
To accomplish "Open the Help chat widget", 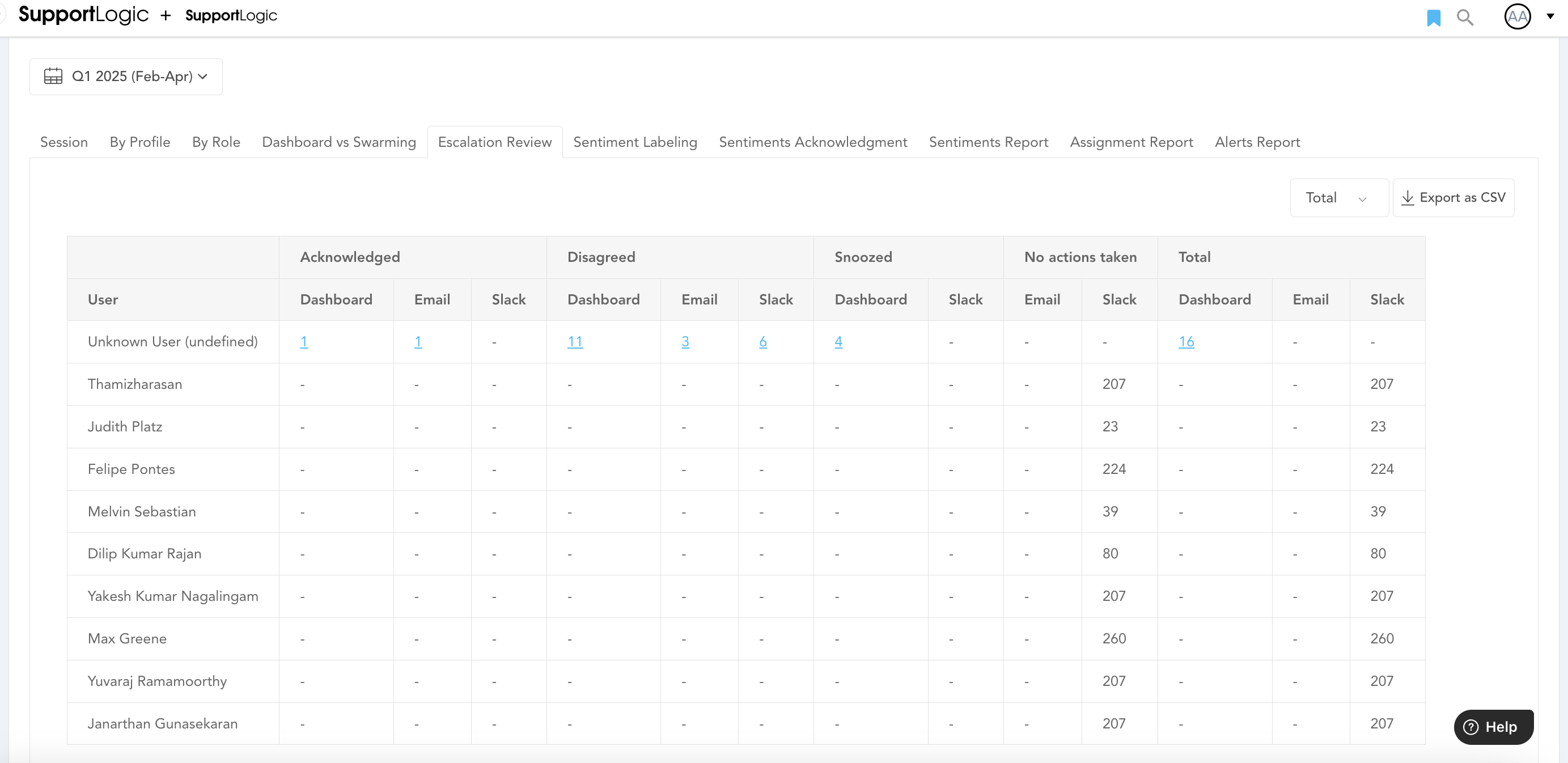I will click(x=1493, y=727).
